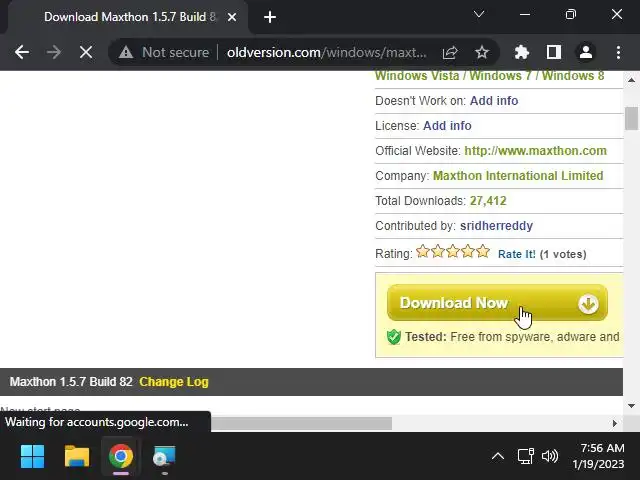Click the scroll up arrow
640x480 pixels.
pos(631,80)
